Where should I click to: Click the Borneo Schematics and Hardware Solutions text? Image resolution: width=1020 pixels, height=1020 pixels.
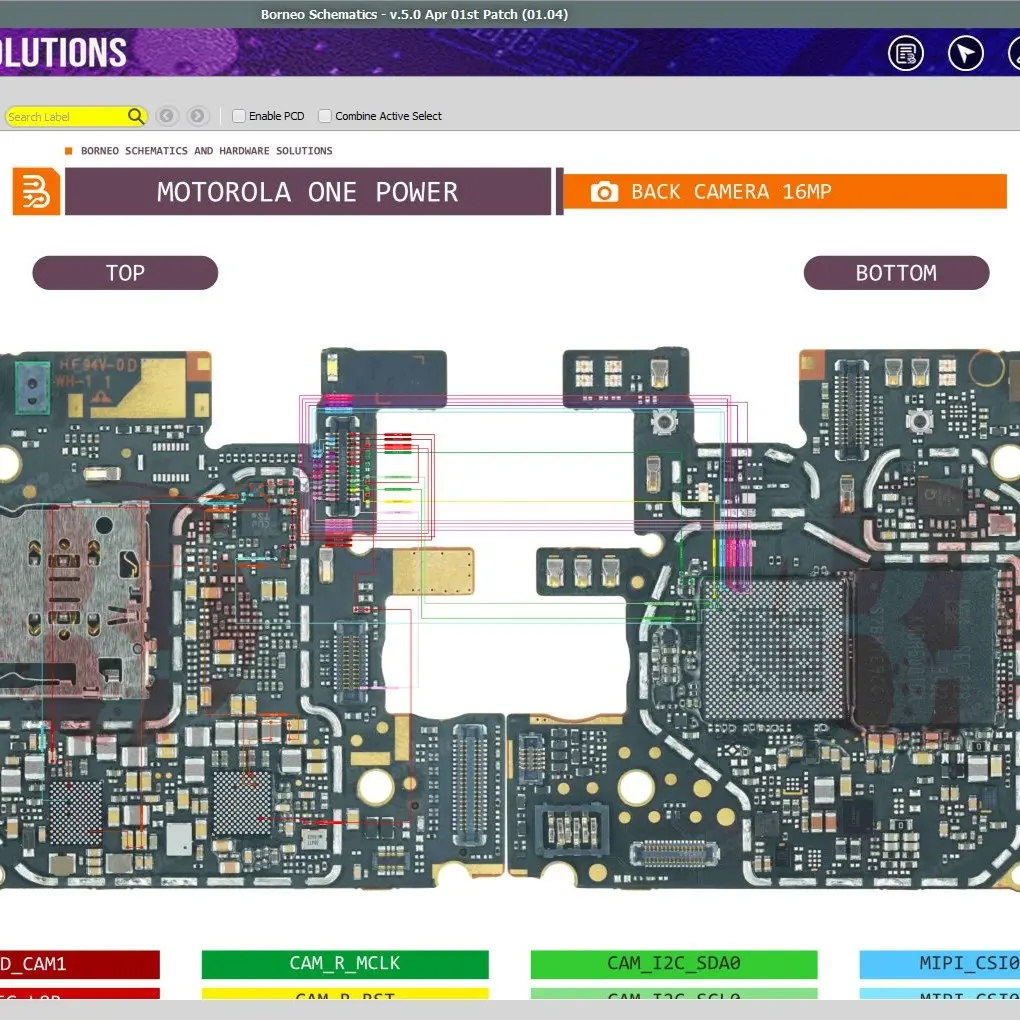(x=206, y=151)
